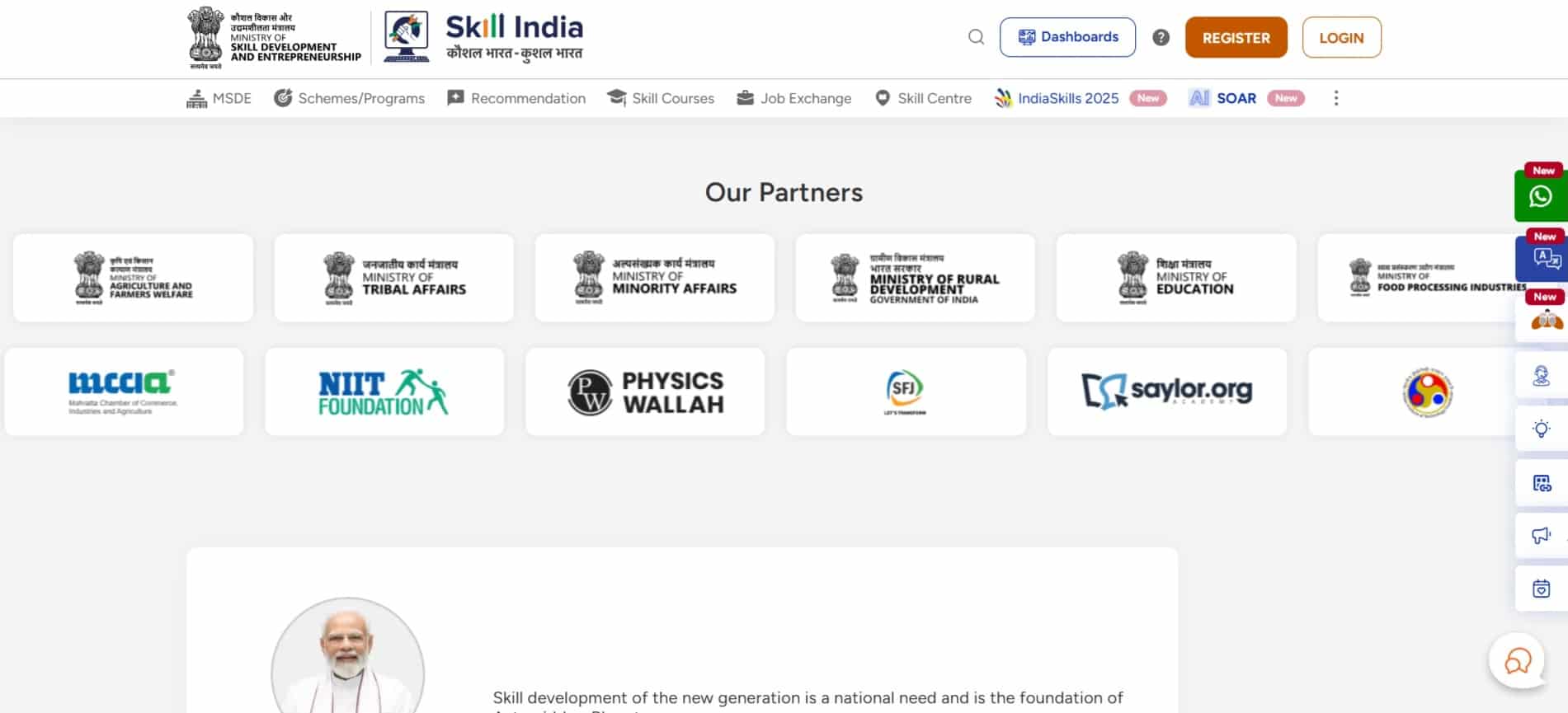Open IndiaSkills 2025 link
This screenshot has width=1568, height=713.
click(1067, 98)
